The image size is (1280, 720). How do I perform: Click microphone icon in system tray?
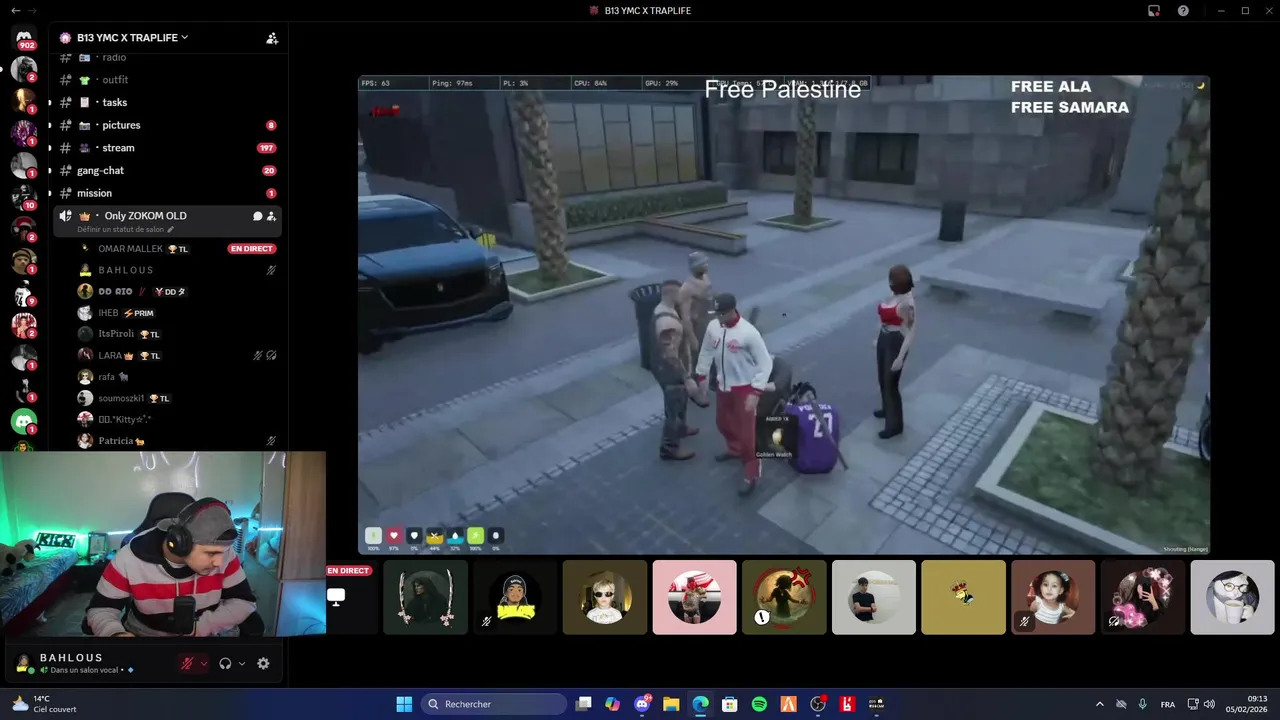point(1142,704)
